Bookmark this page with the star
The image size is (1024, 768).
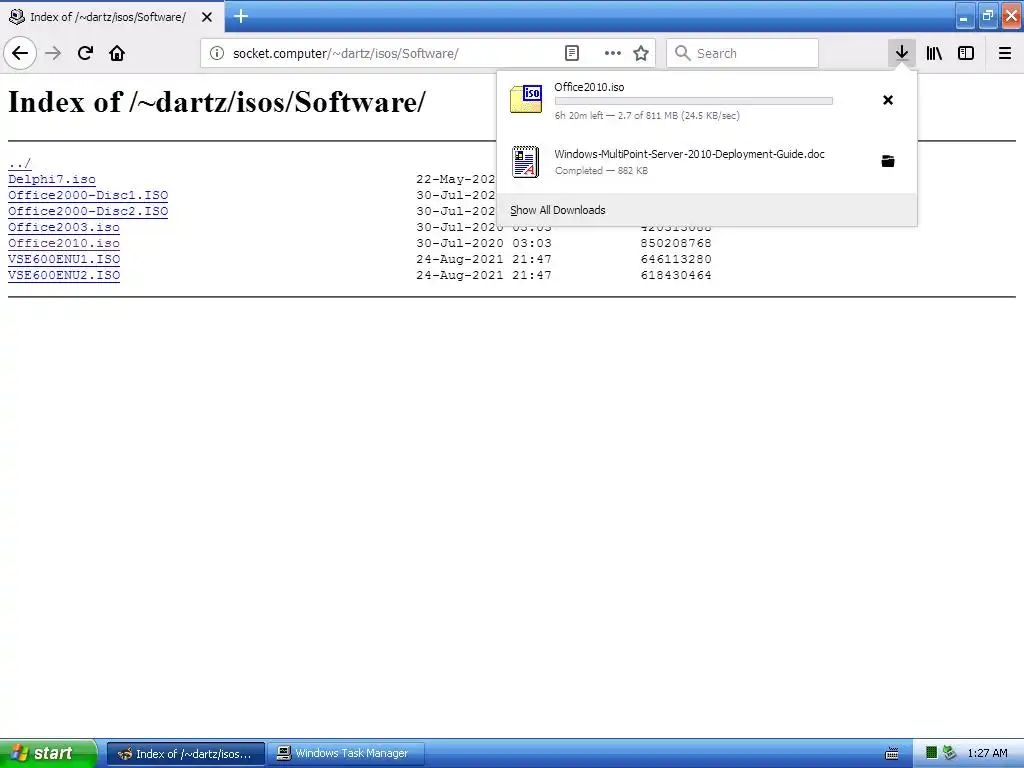tap(641, 54)
